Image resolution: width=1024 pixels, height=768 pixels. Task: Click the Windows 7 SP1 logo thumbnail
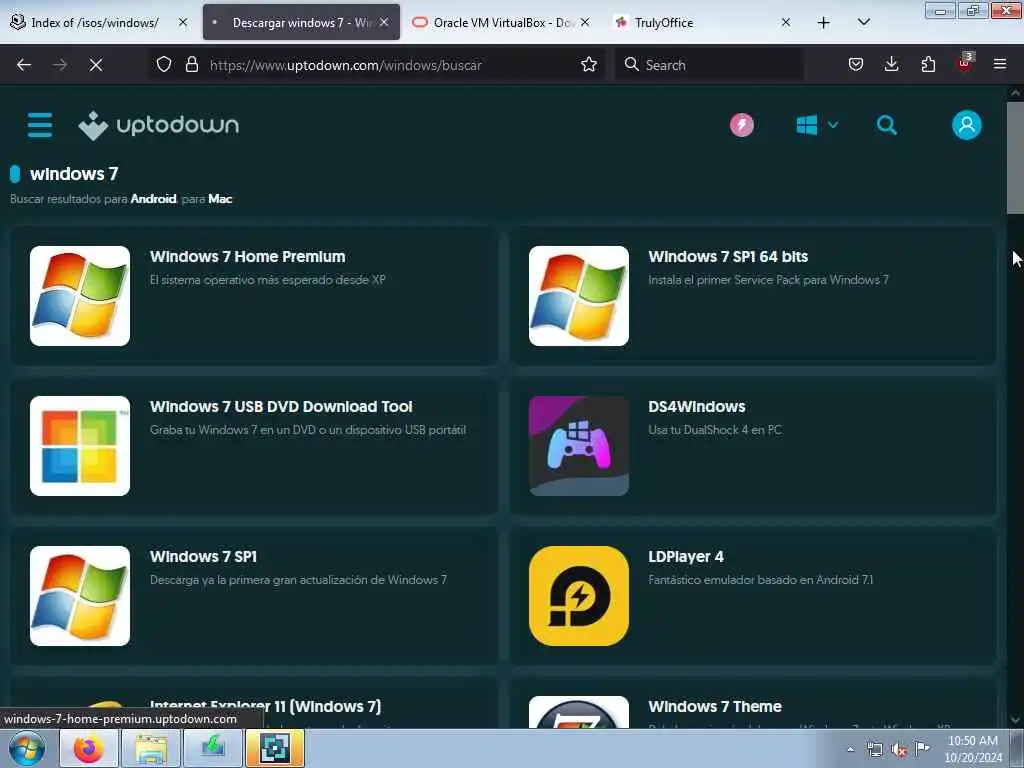[x=80, y=596]
